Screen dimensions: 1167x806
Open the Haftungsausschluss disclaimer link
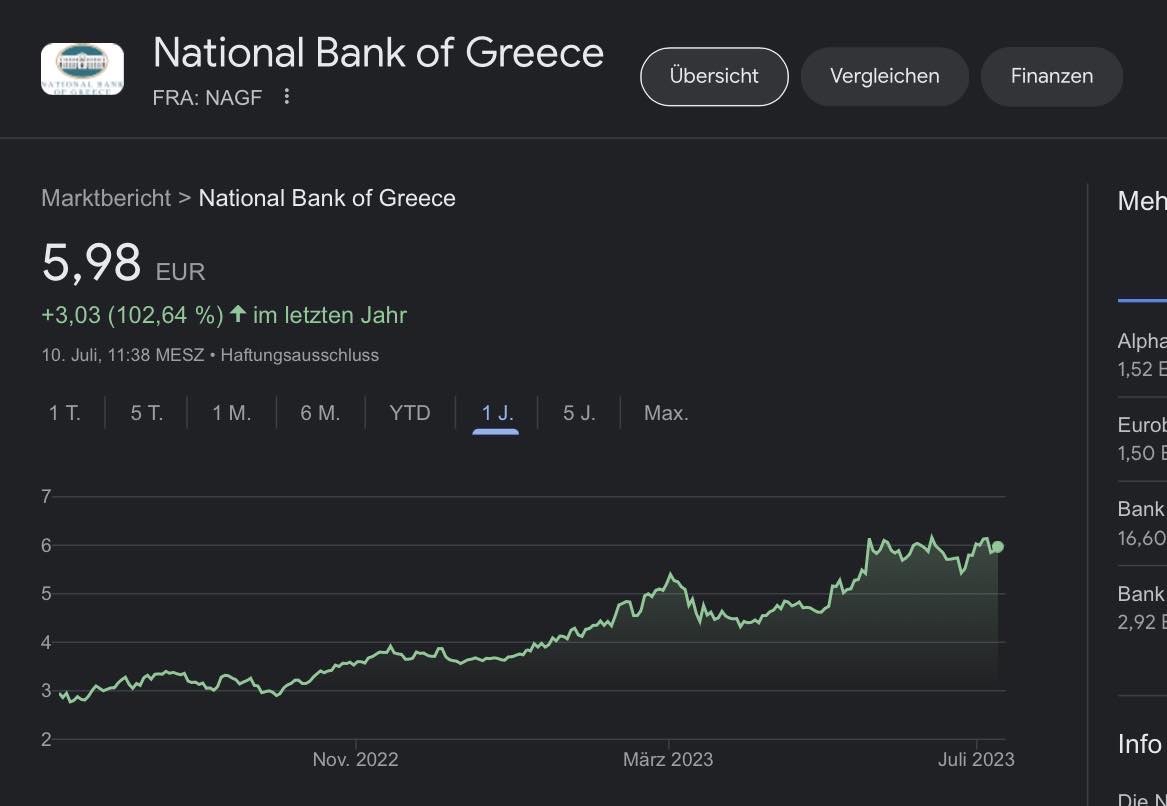tap(299, 355)
